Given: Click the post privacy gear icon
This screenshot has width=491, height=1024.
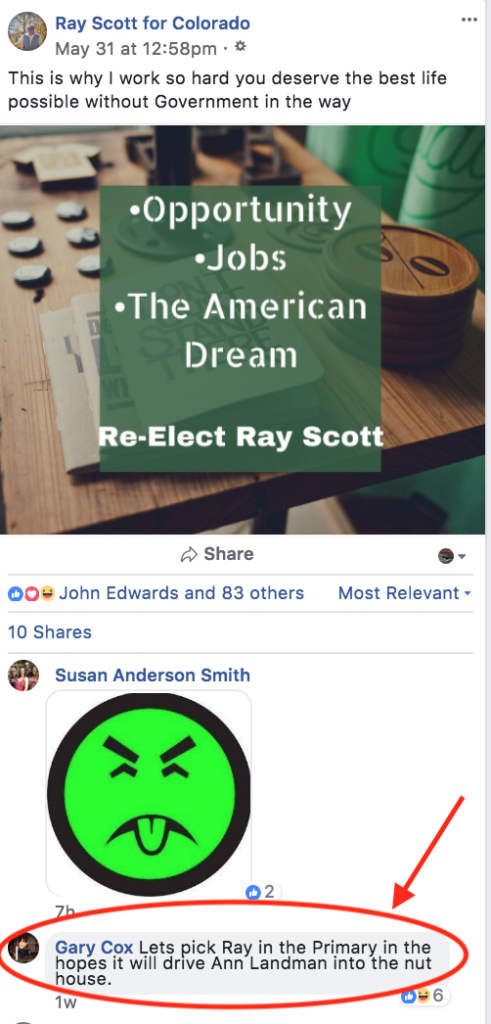Looking at the screenshot, I should (240, 47).
